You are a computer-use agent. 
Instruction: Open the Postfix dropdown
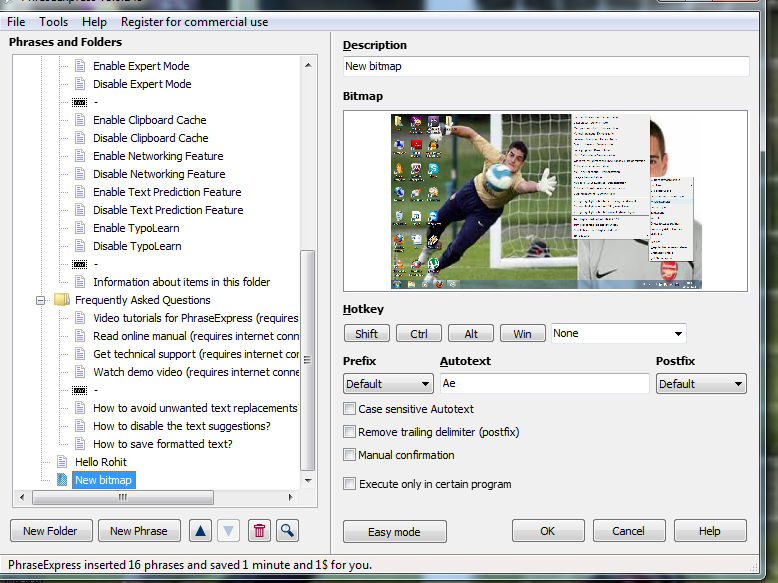(700, 384)
